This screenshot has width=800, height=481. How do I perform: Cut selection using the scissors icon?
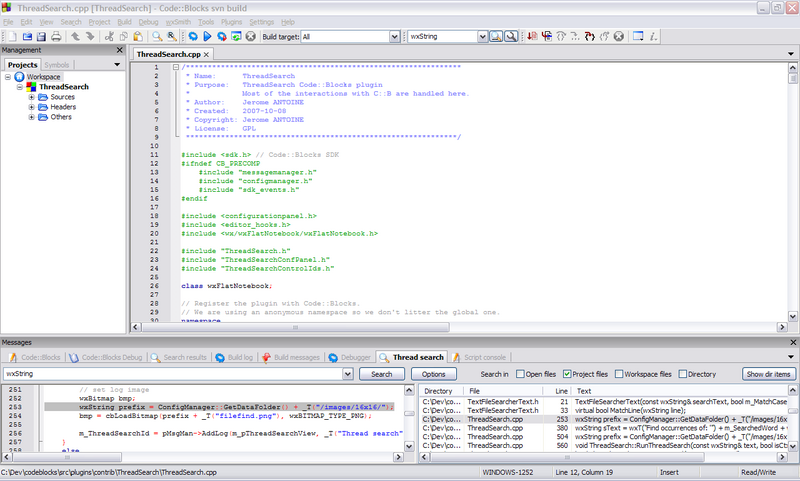(109, 36)
